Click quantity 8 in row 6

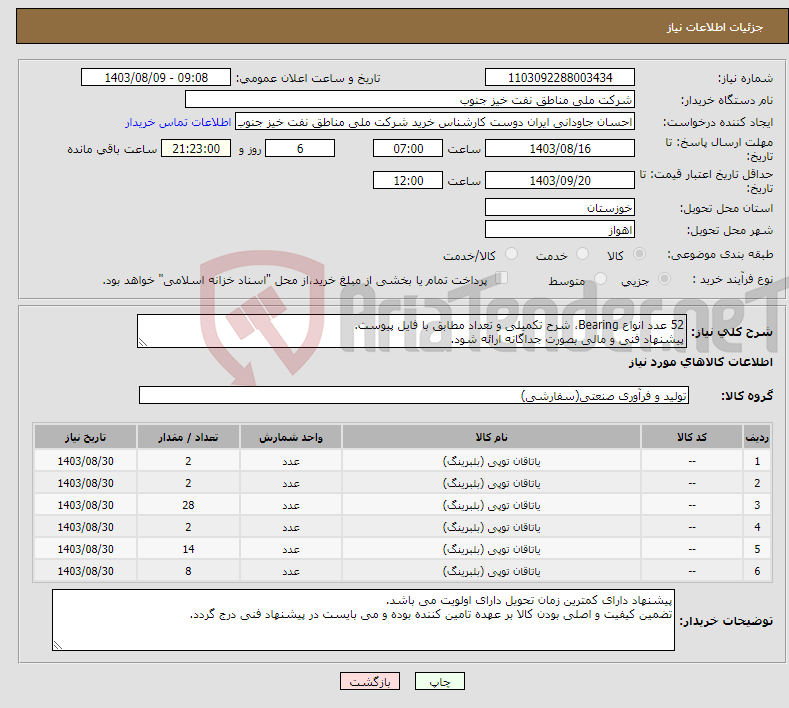188,571
